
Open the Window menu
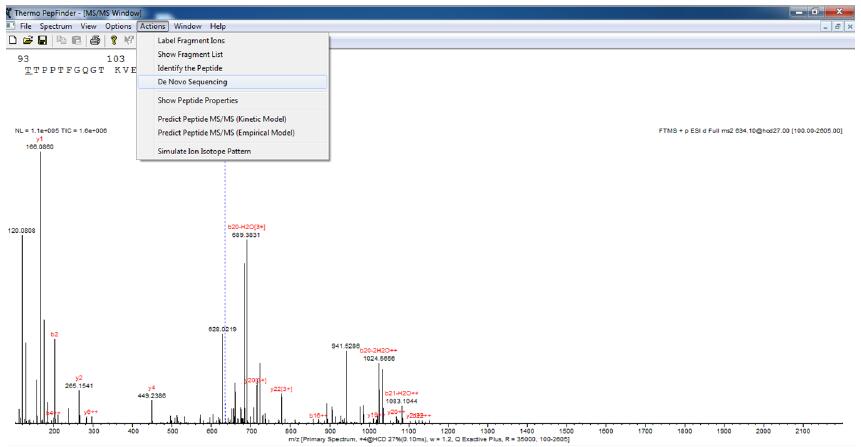(x=185, y=25)
